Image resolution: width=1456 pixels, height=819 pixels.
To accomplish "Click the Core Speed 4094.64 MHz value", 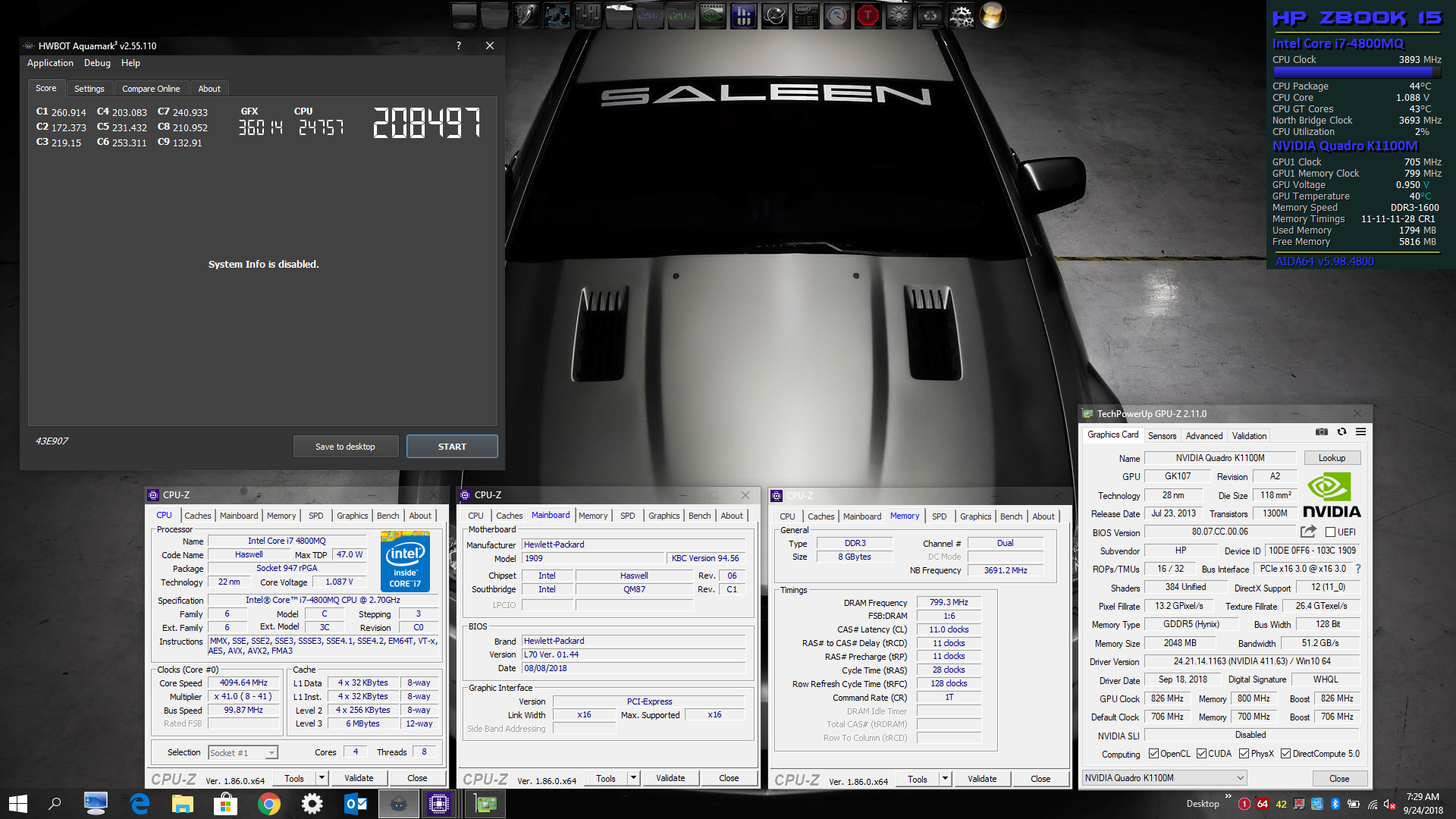I will coord(244,683).
